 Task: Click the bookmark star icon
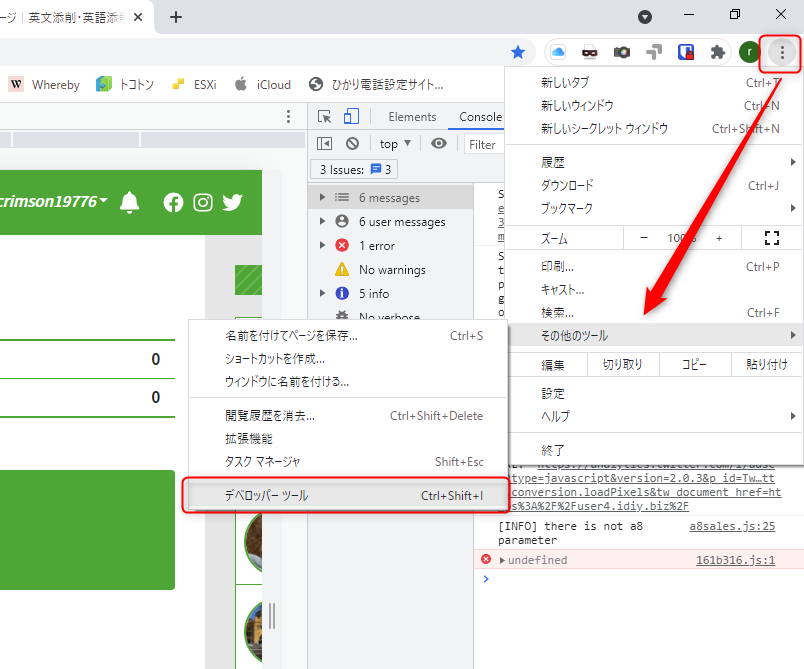coord(518,52)
